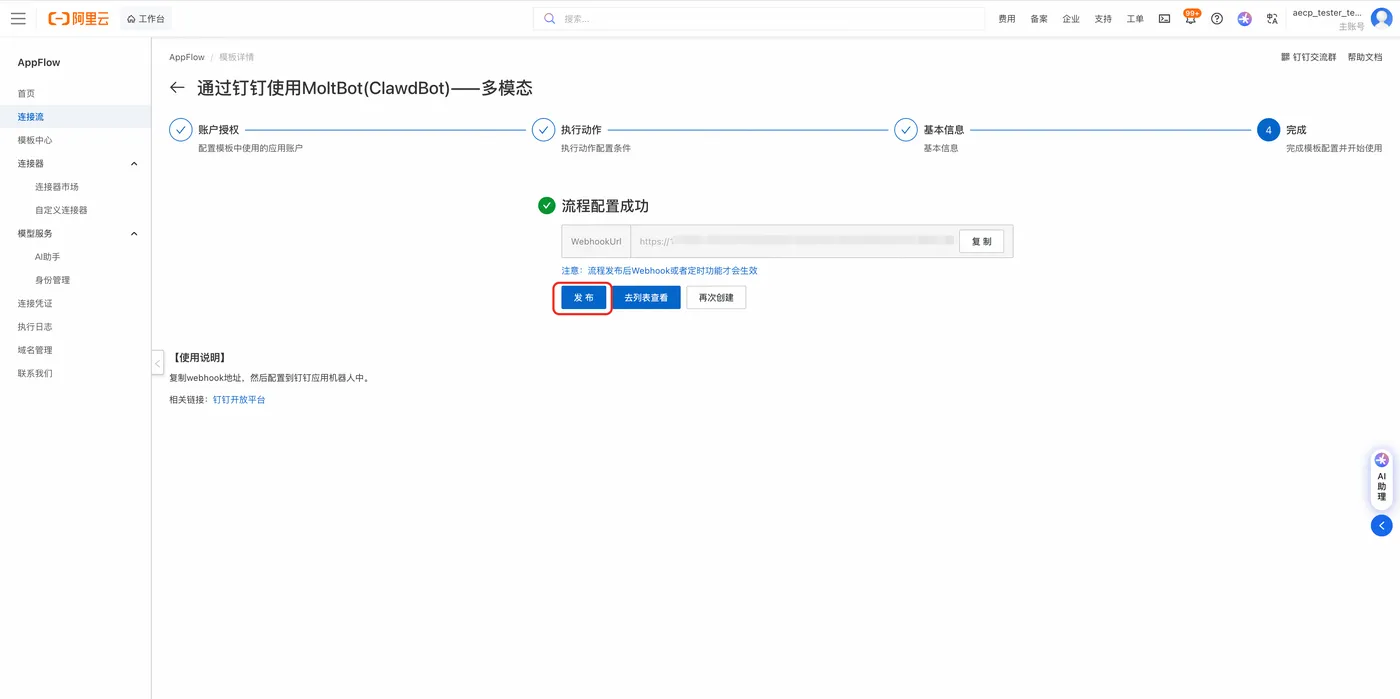
Task: Click the green success check icon
Action: pyautogui.click(x=546, y=206)
